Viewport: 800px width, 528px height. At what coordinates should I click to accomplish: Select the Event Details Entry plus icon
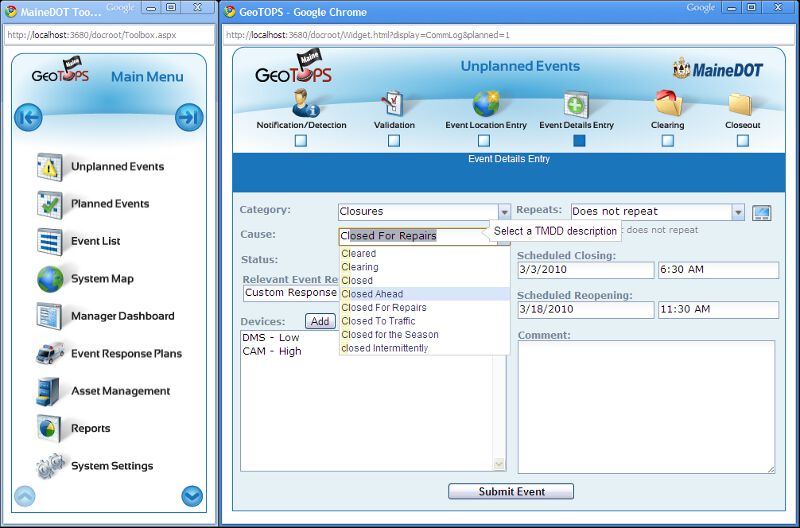point(576,104)
